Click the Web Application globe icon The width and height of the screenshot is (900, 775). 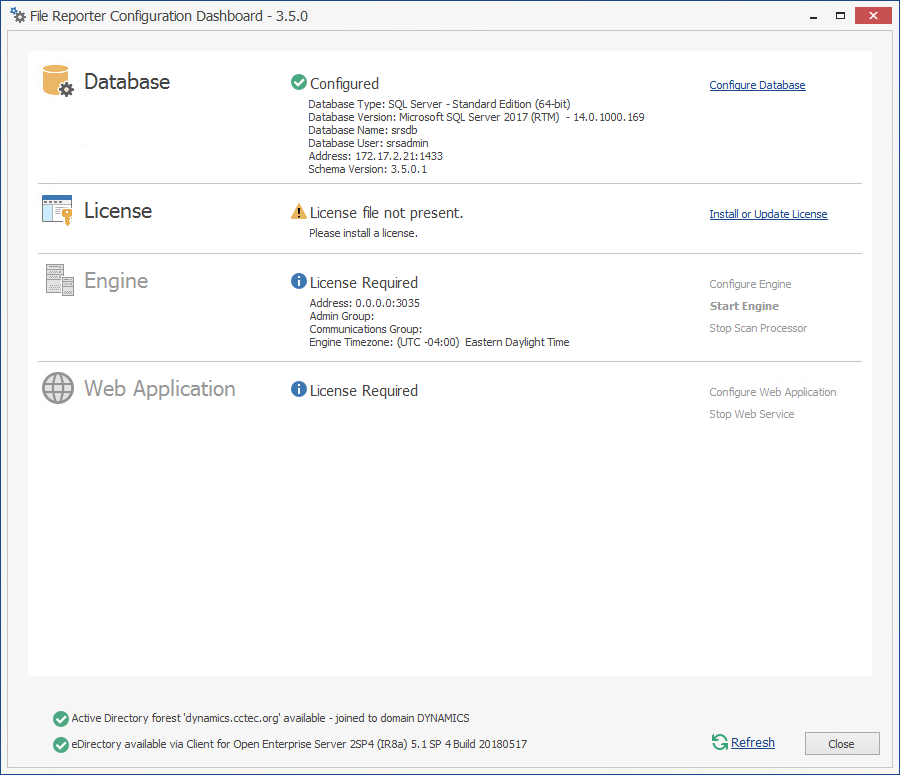[58, 388]
